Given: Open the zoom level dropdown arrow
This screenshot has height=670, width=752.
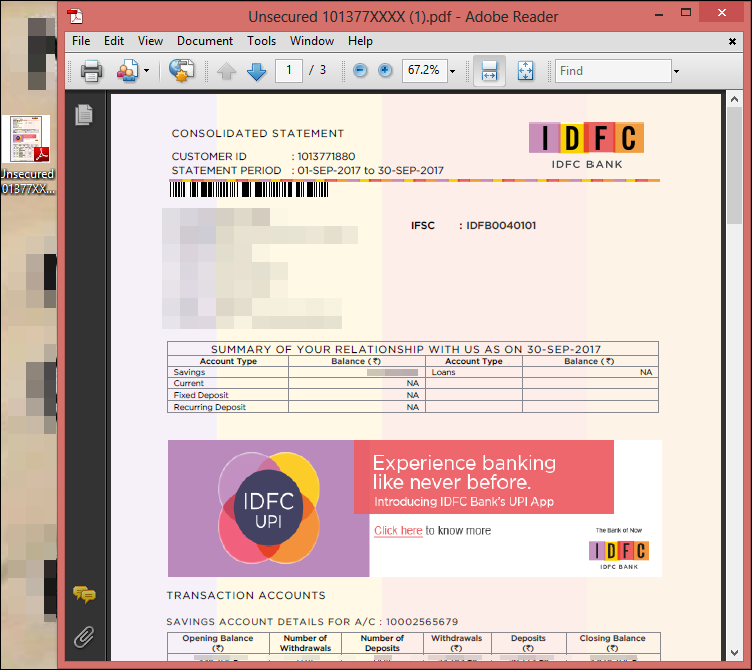Looking at the screenshot, I should 452,71.
